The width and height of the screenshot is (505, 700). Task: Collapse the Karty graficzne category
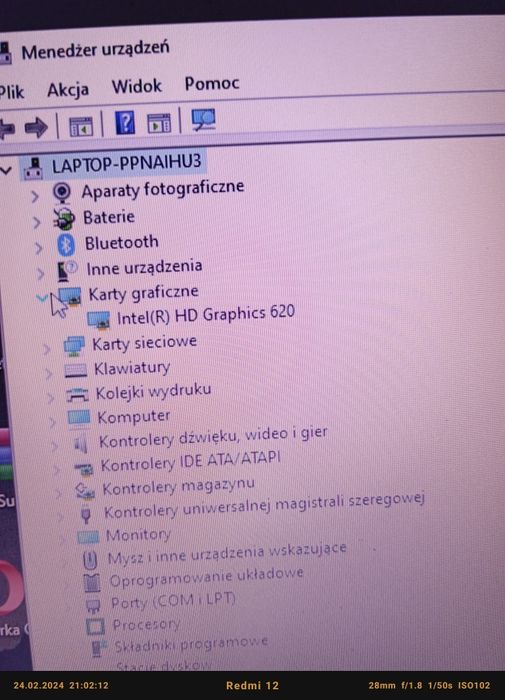pyautogui.click(x=42, y=298)
